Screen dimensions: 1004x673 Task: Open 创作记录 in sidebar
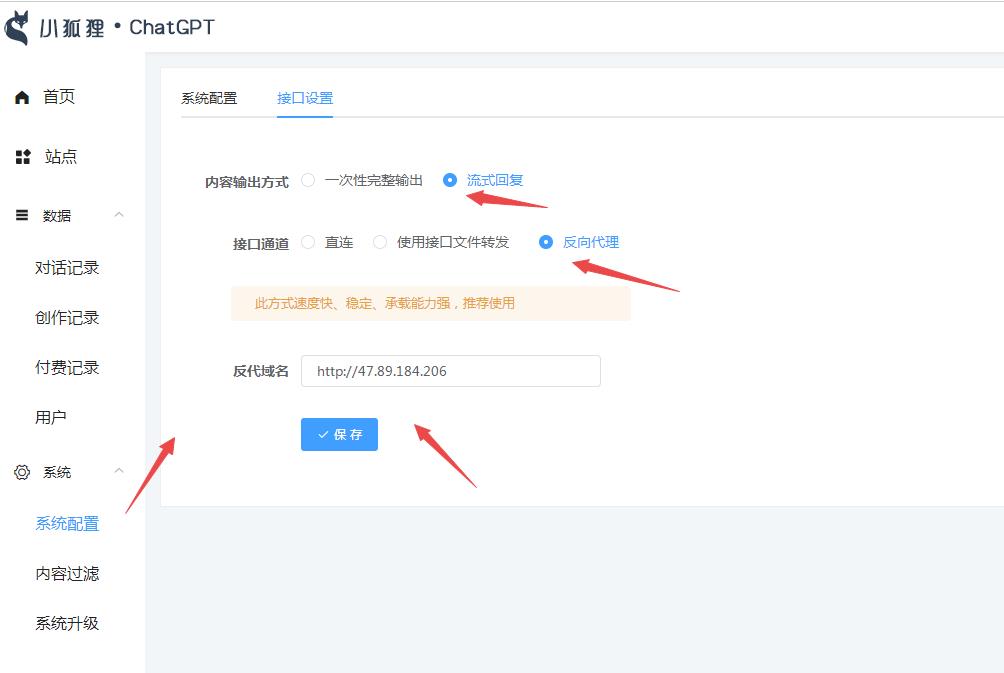pos(67,318)
